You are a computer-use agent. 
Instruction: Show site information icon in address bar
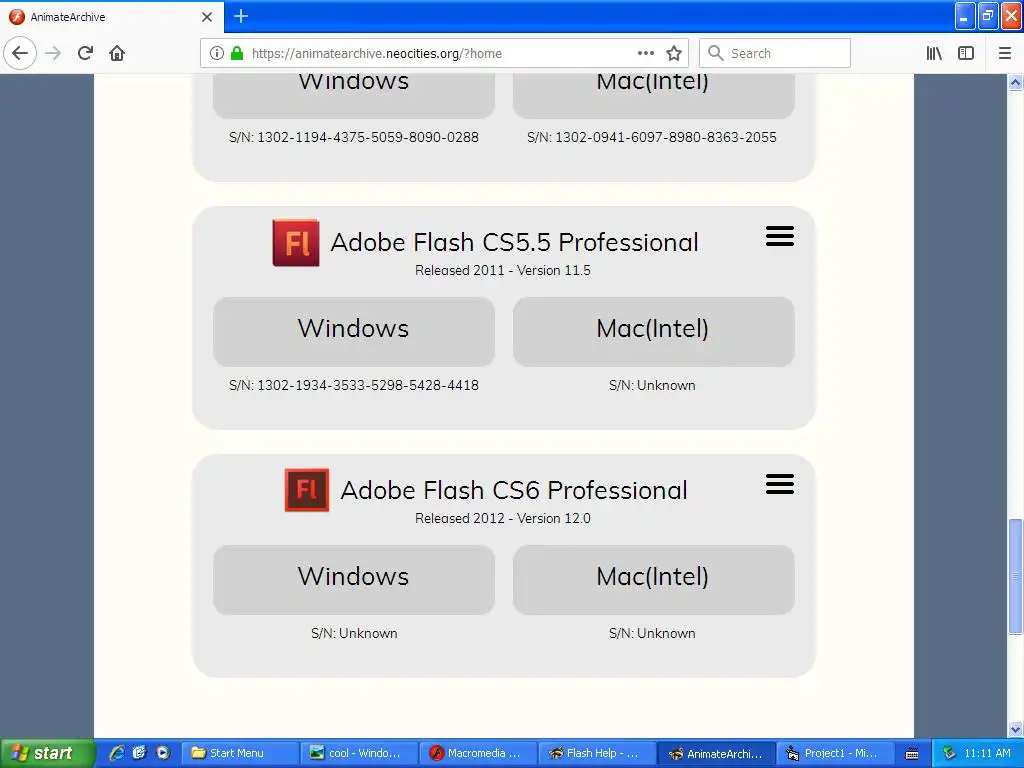[217, 53]
